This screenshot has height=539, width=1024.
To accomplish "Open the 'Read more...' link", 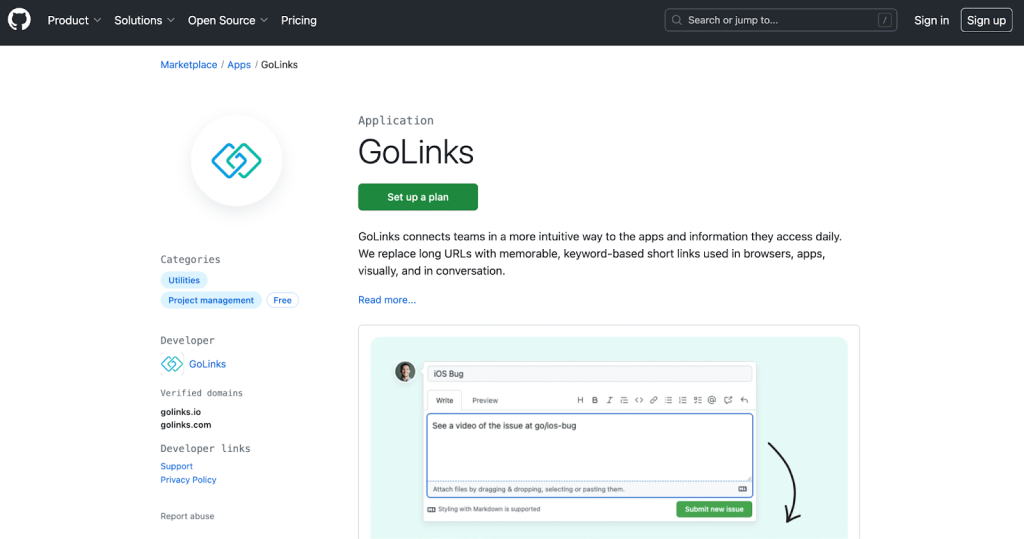I will 387,300.
